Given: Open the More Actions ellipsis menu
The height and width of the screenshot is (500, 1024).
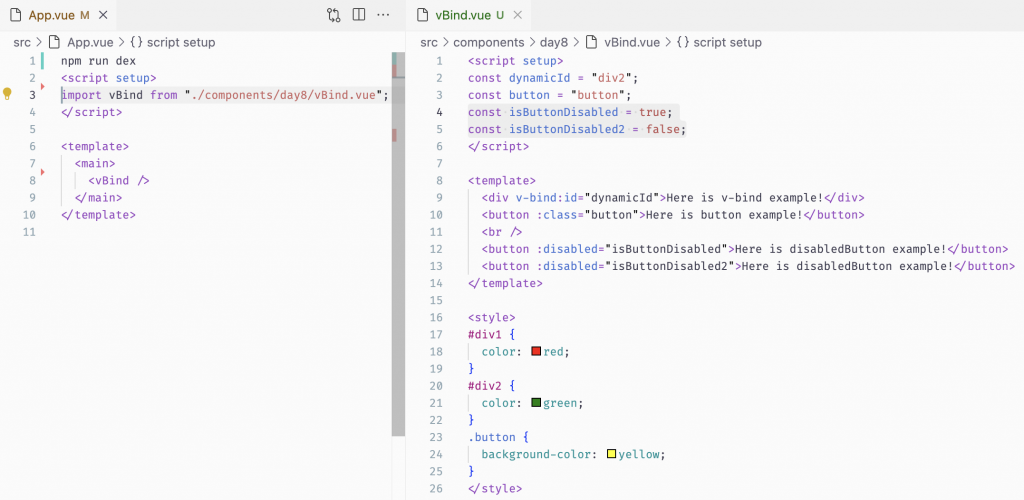Looking at the screenshot, I should click(x=383, y=15).
